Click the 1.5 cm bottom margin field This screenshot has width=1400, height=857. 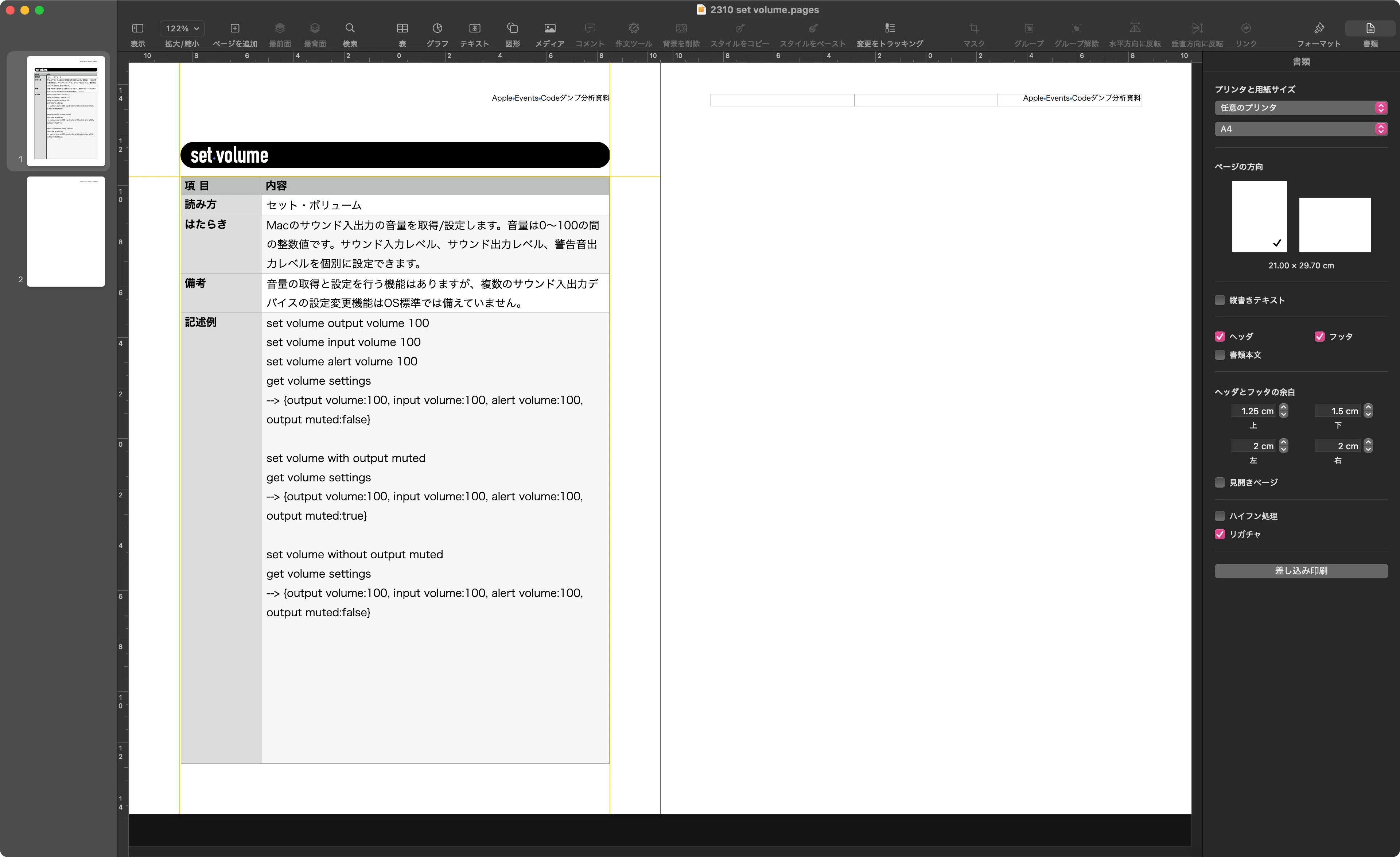pyautogui.click(x=1339, y=411)
